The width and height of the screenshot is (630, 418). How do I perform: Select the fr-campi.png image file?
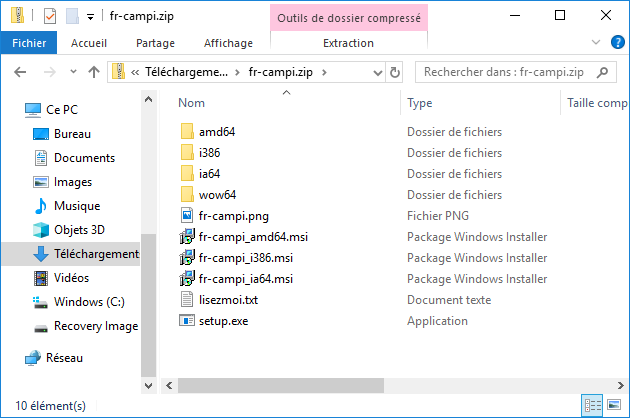[x=233, y=216]
